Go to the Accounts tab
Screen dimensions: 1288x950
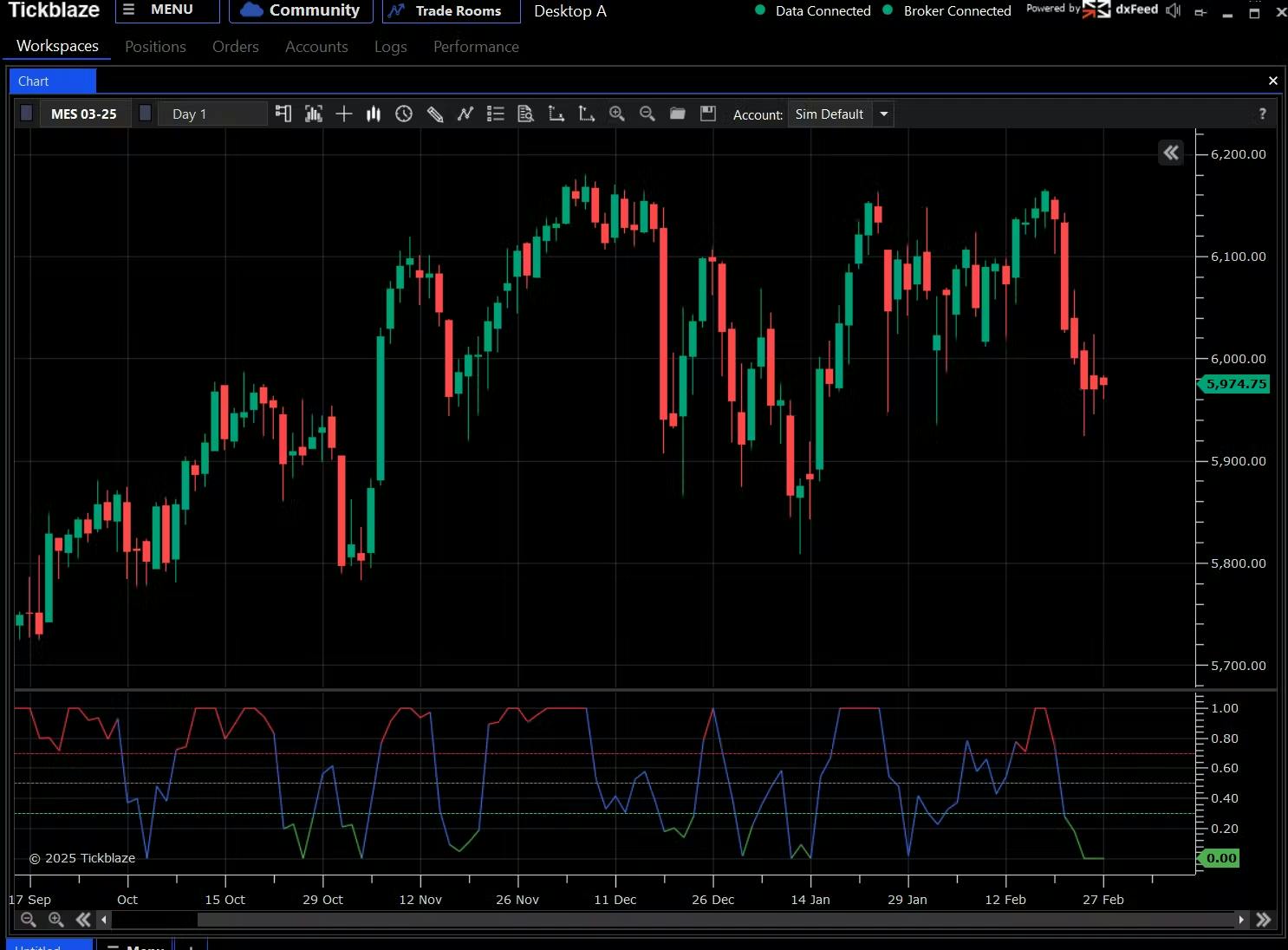(x=316, y=47)
